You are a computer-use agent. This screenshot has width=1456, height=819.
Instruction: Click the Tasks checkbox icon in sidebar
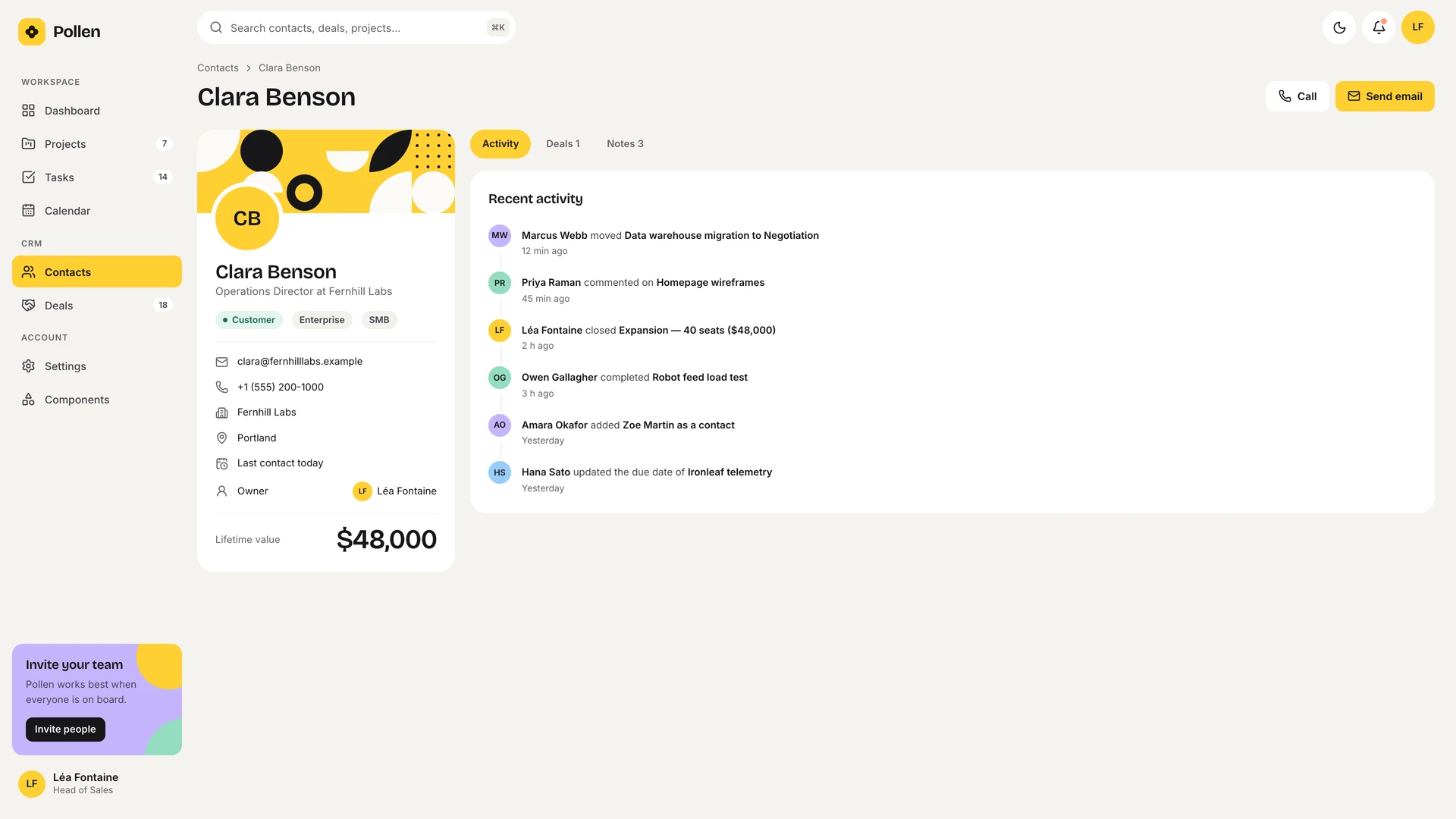click(29, 177)
